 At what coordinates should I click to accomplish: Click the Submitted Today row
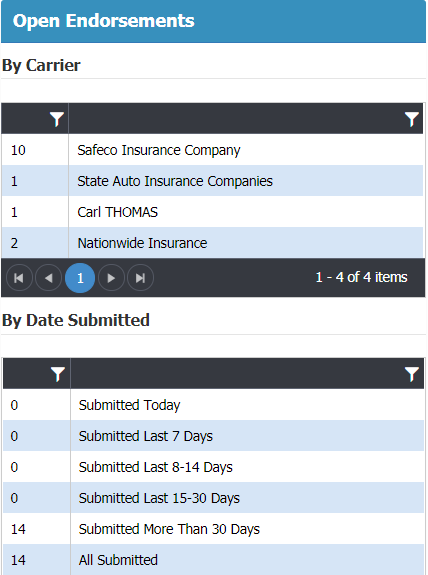pos(213,405)
